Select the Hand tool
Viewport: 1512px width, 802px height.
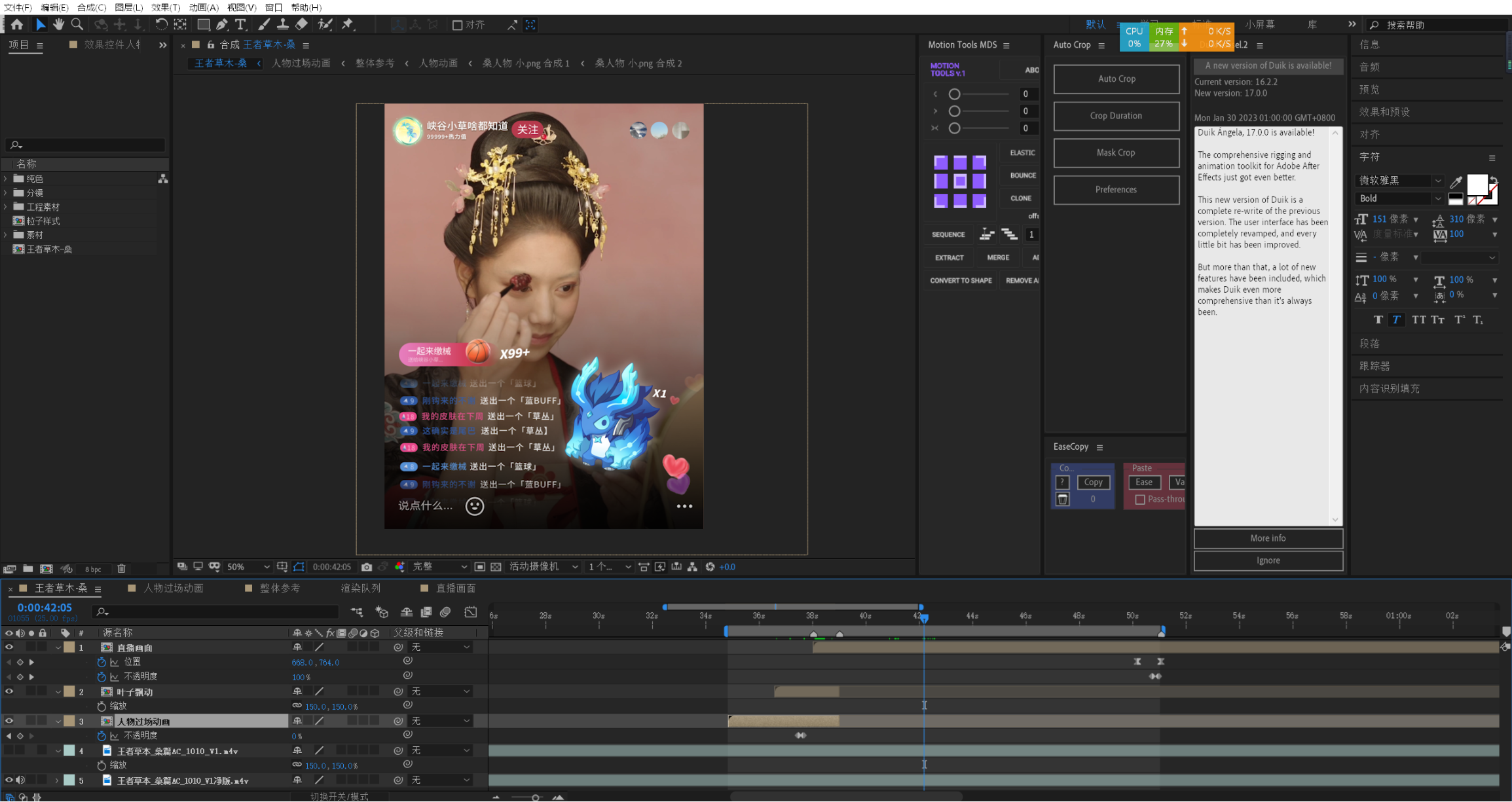(x=58, y=24)
